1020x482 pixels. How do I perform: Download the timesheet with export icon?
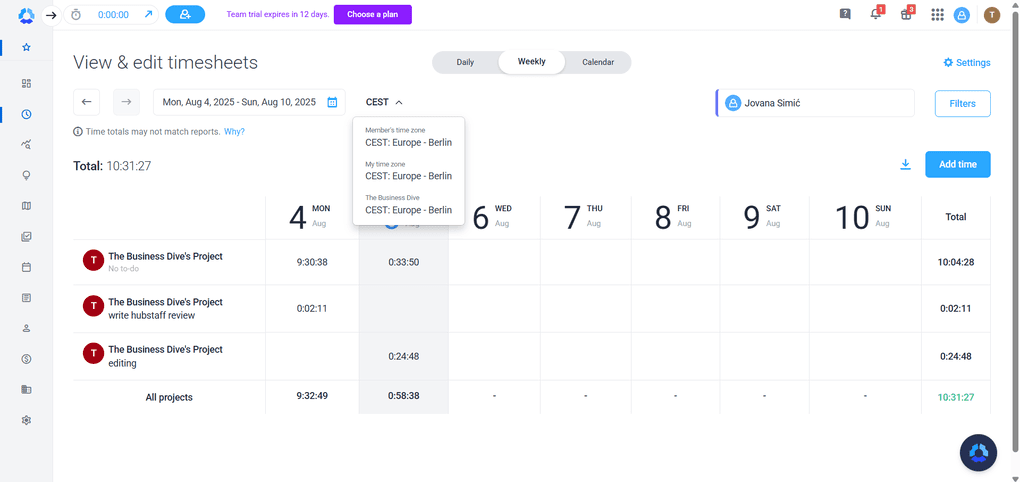coord(905,165)
